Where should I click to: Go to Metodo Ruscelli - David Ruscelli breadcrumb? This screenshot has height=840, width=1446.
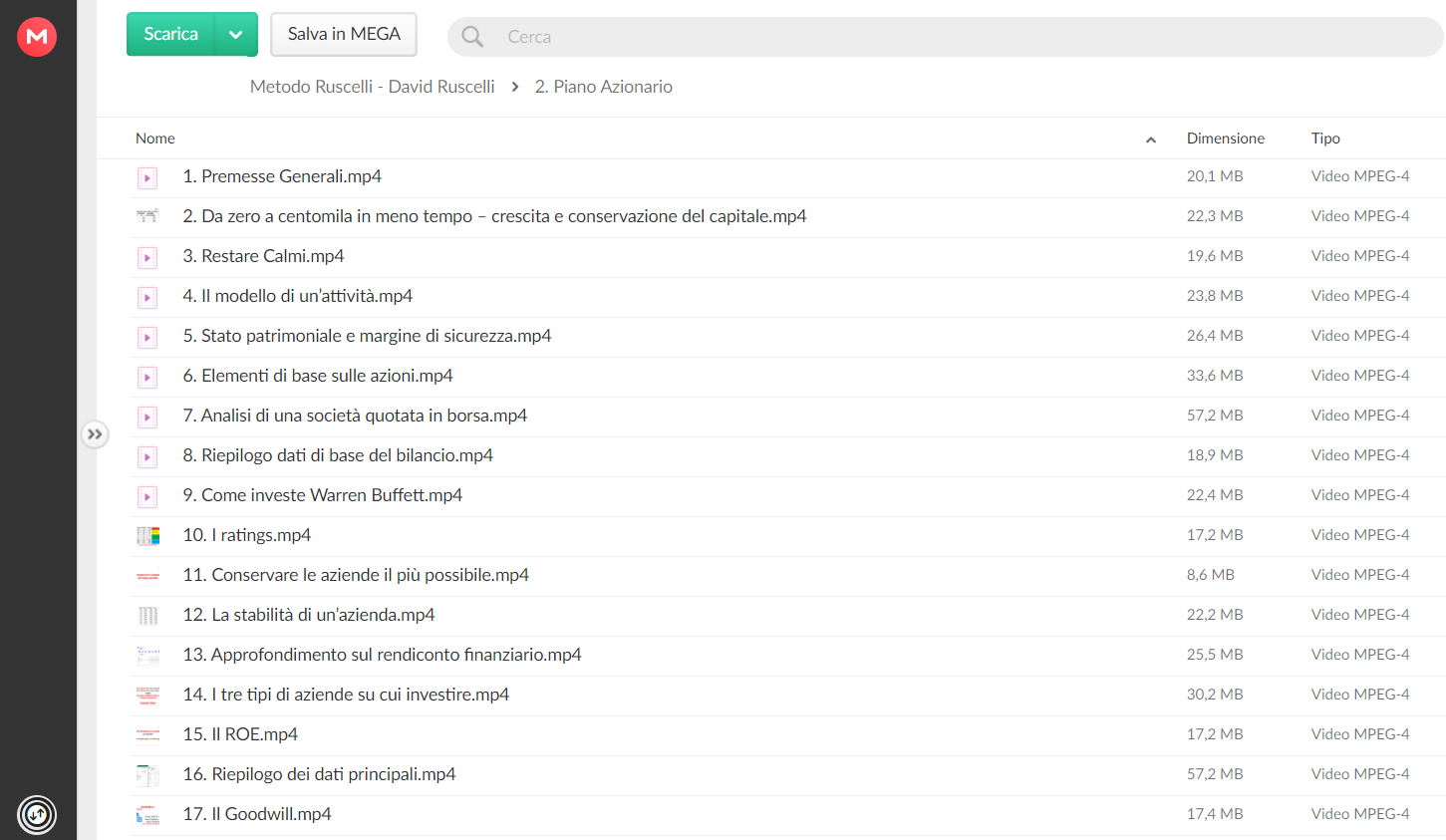372,87
